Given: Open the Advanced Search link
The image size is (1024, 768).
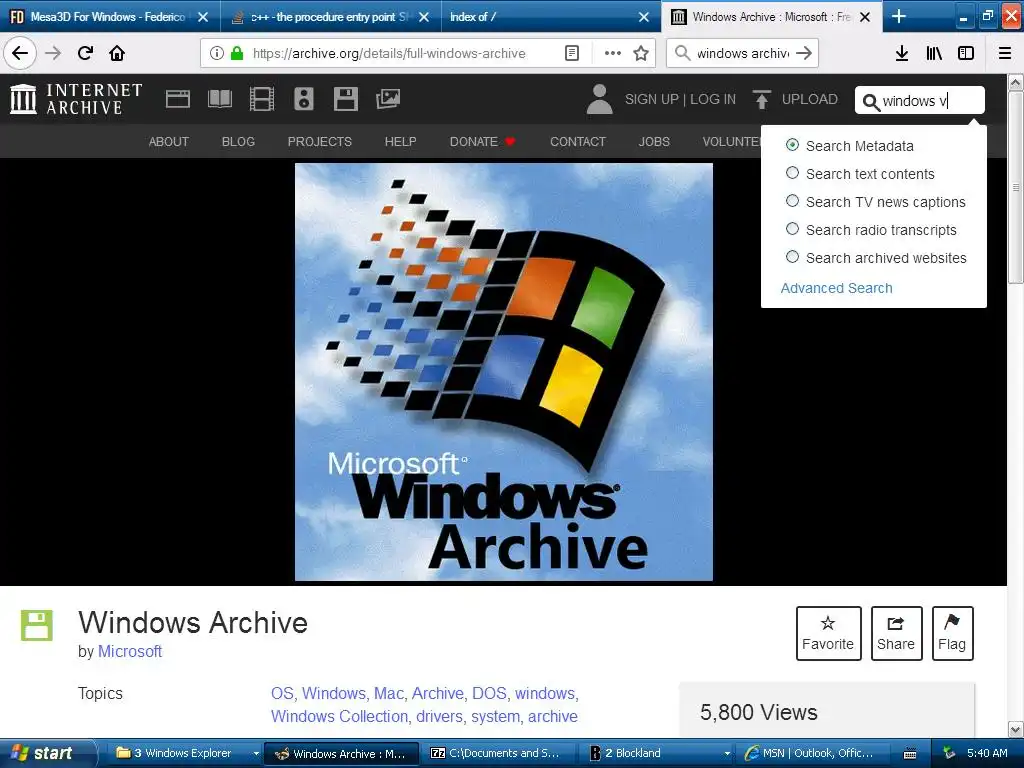Looking at the screenshot, I should [x=837, y=288].
